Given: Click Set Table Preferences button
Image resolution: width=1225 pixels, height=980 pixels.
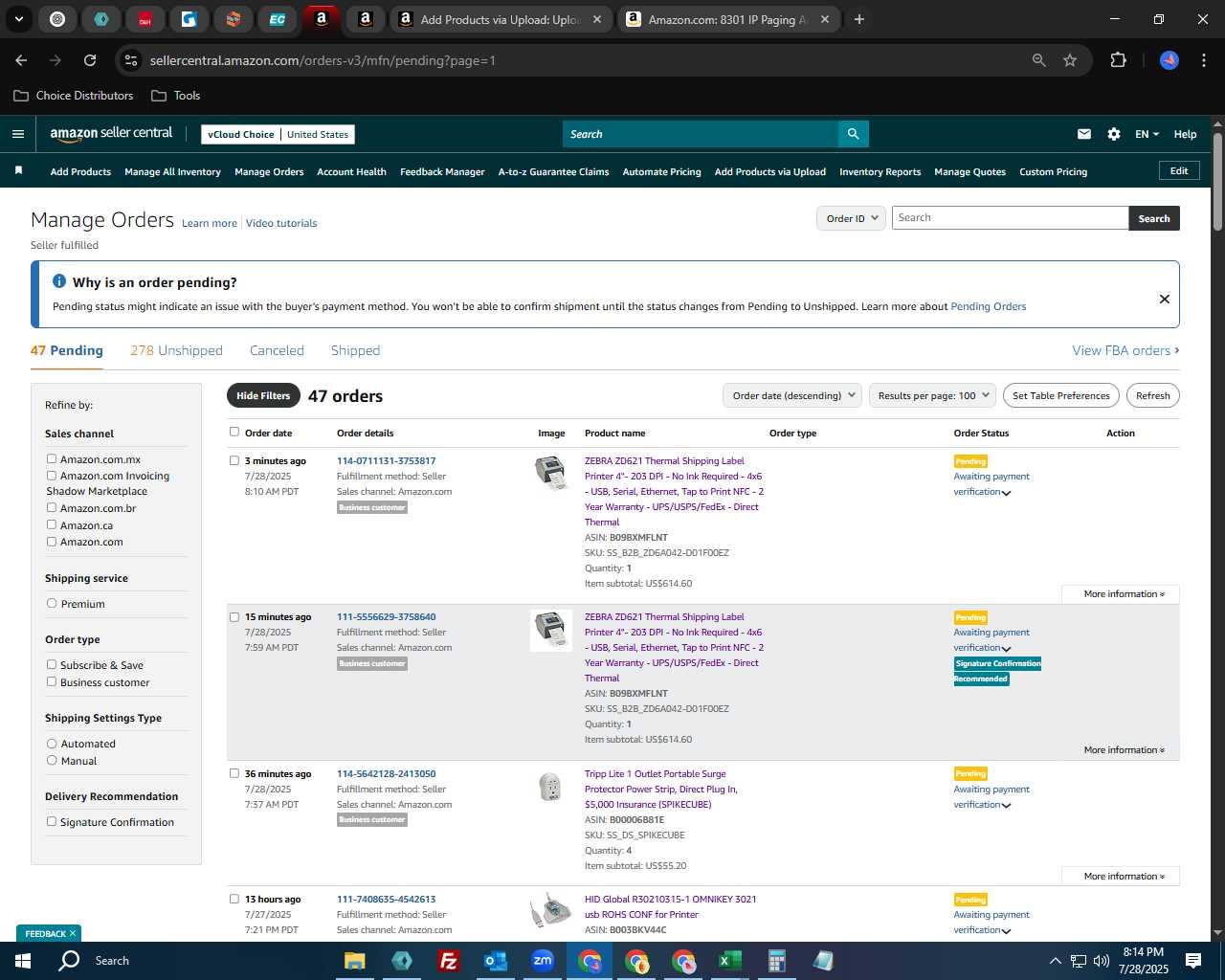Looking at the screenshot, I should (x=1061, y=395).
